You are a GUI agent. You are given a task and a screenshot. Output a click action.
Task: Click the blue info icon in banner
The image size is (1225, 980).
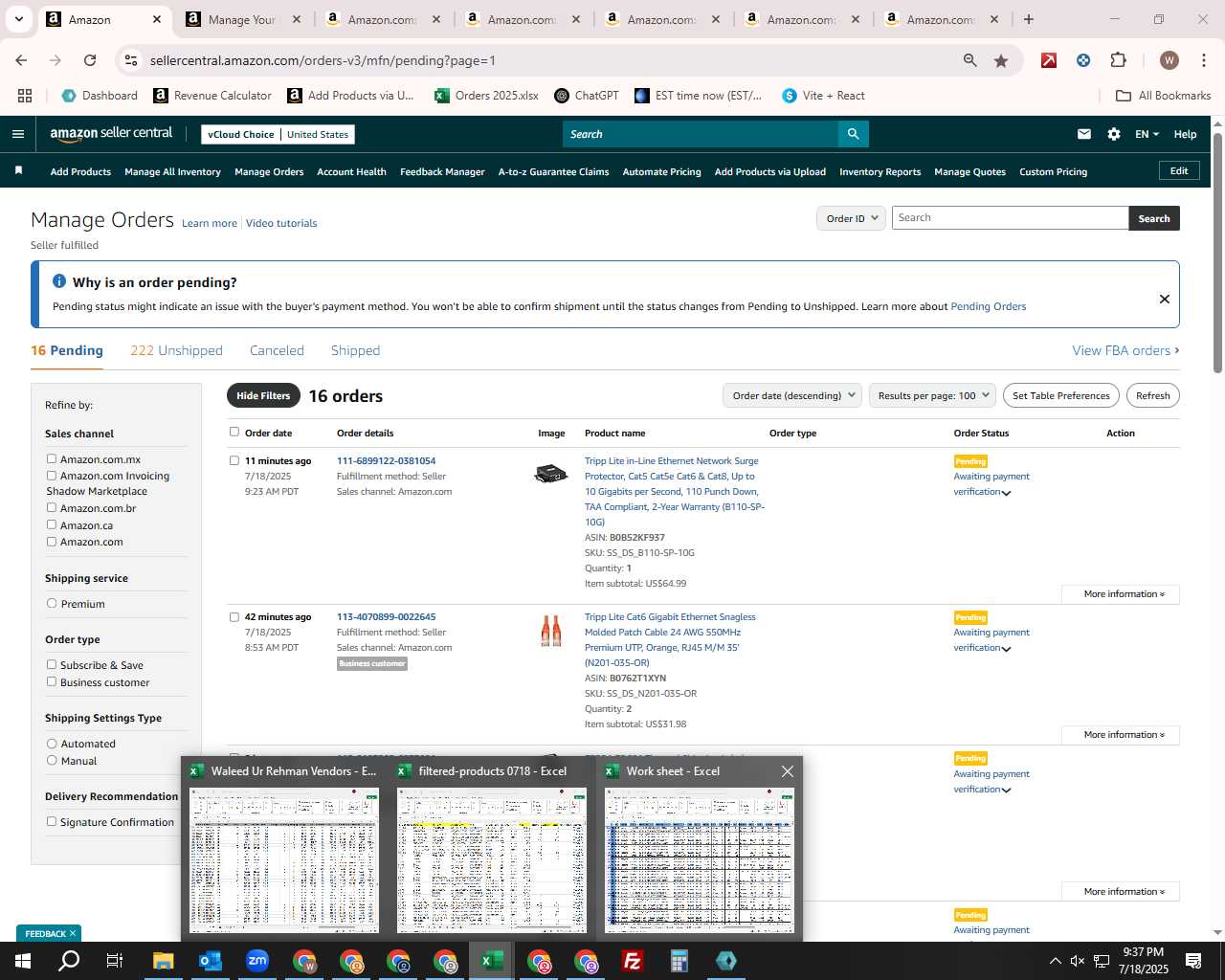(x=59, y=281)
